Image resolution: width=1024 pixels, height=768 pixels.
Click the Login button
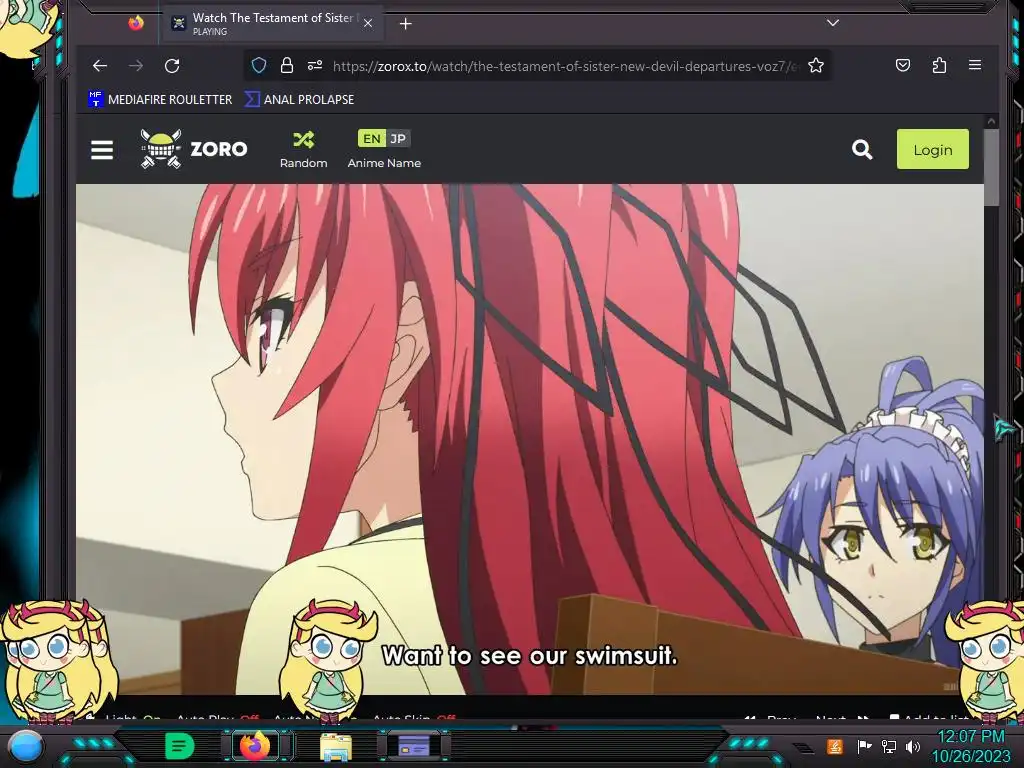(x=933, y=150)
